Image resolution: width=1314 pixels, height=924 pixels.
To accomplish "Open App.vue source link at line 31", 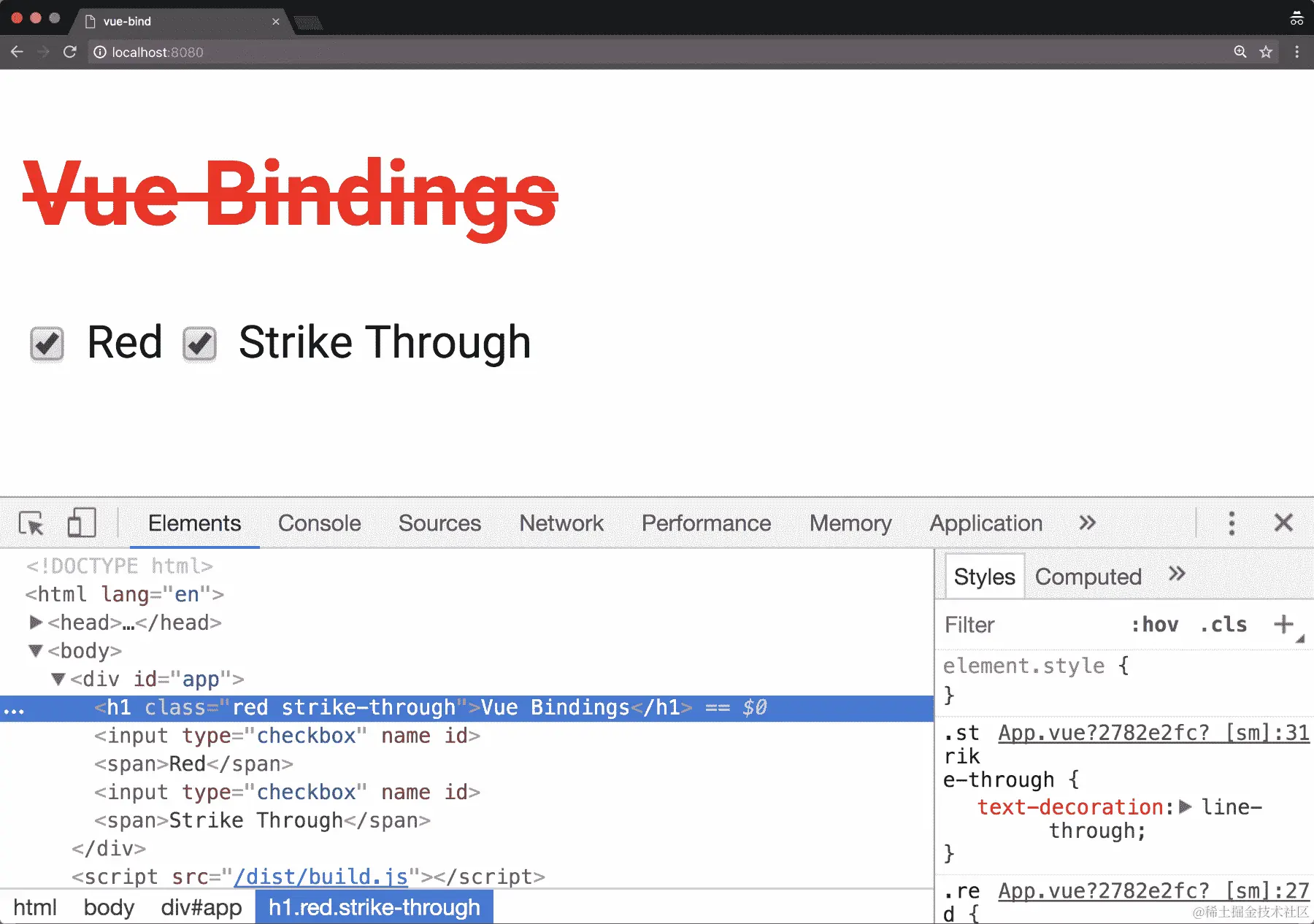I will [x=1153, y=733].
